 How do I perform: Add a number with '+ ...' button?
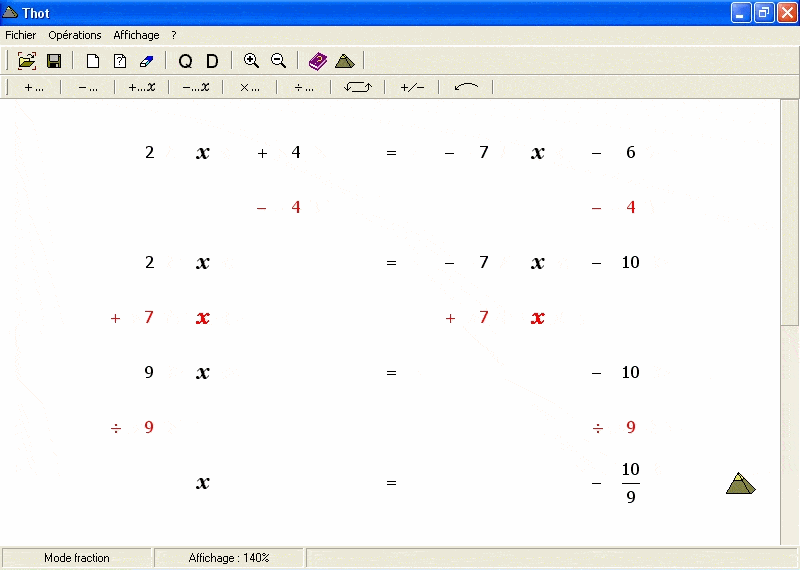34,88
